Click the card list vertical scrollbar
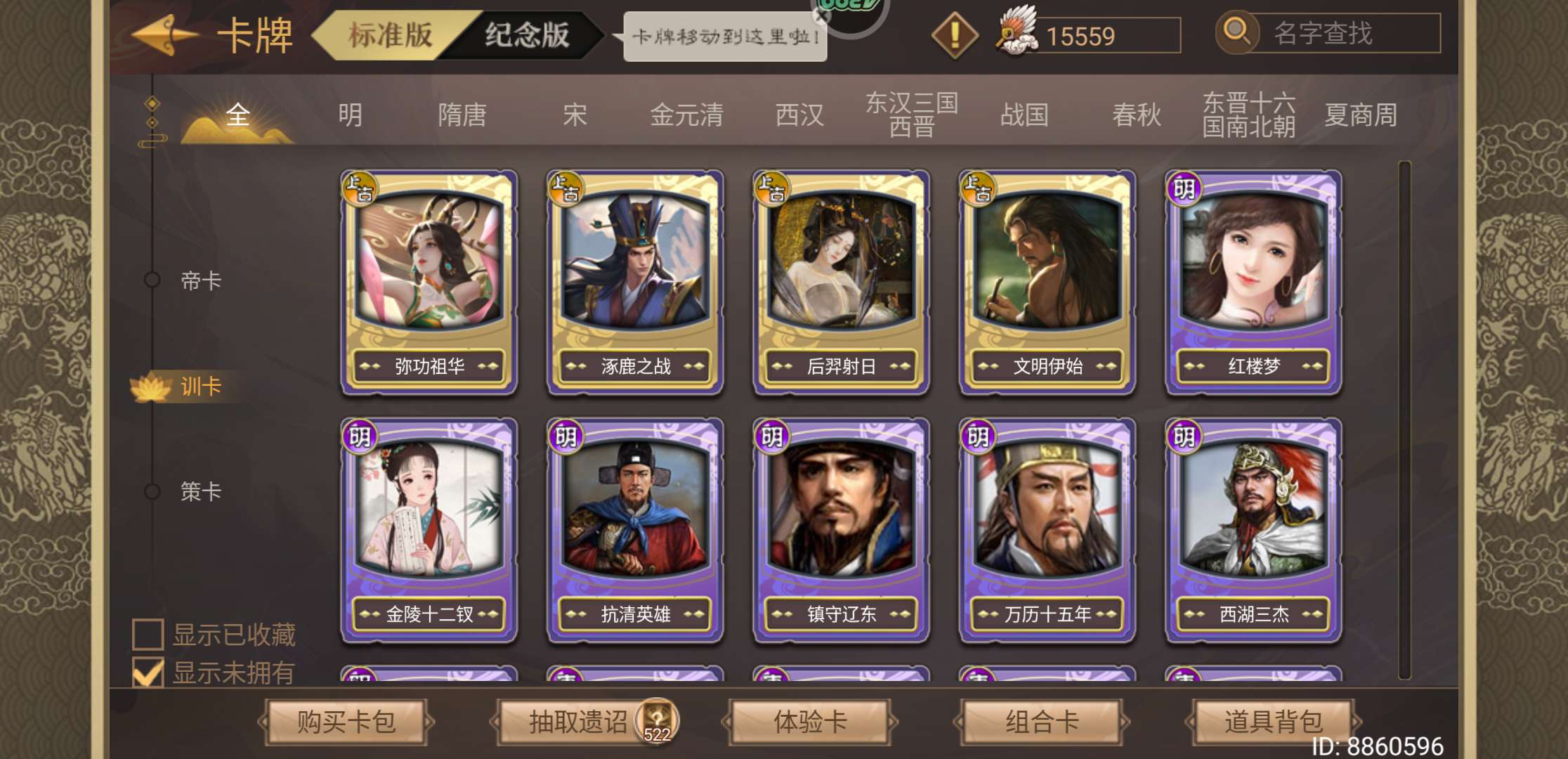This screenshot has width=1568, height=759. [1404, 420]
